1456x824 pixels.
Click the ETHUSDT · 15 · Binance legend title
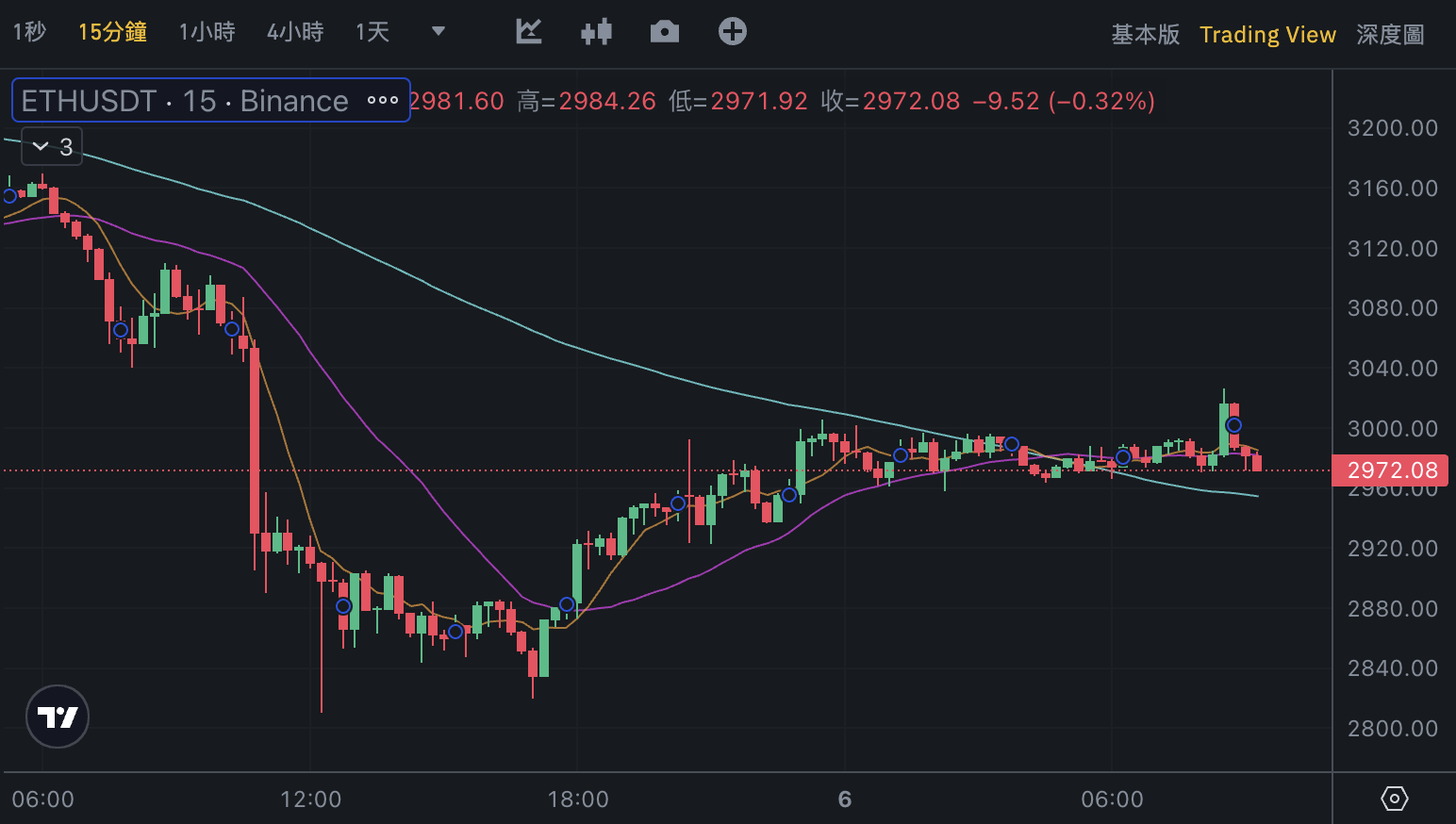tap(185, 101)
